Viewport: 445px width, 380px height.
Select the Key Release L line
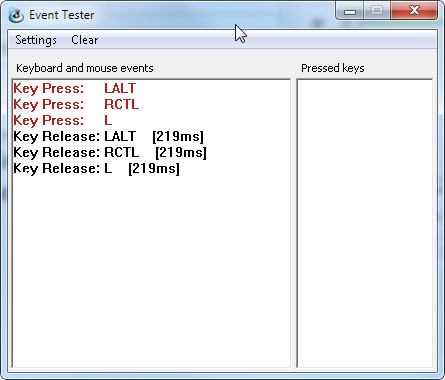(x=96, y=168)
